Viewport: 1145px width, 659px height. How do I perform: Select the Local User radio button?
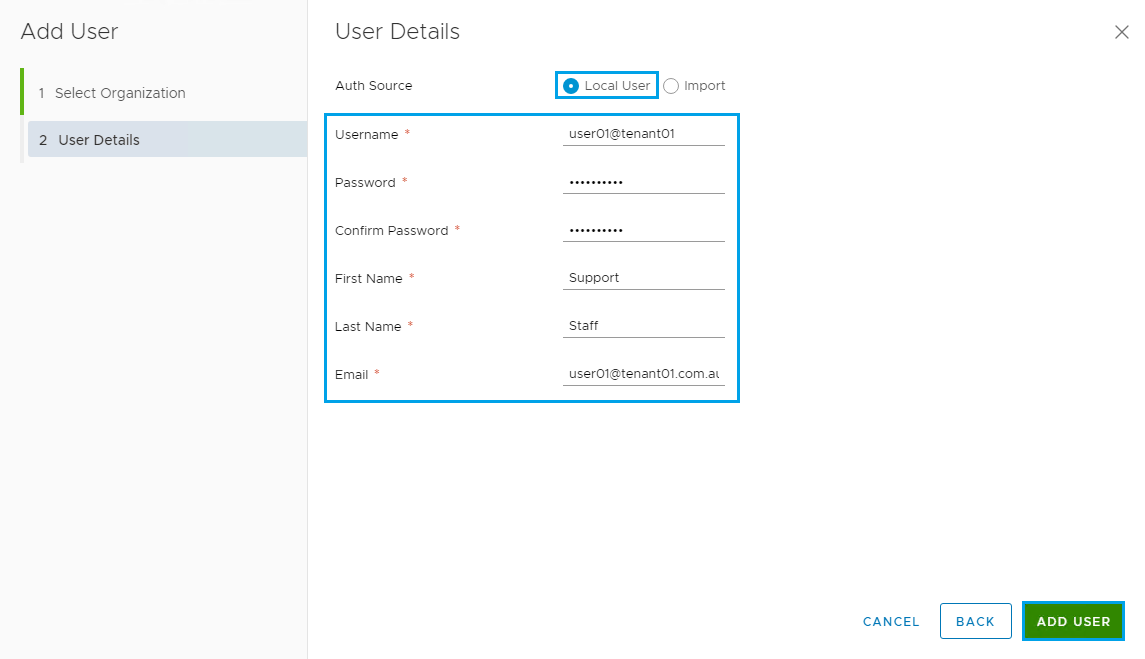[571, 86]
